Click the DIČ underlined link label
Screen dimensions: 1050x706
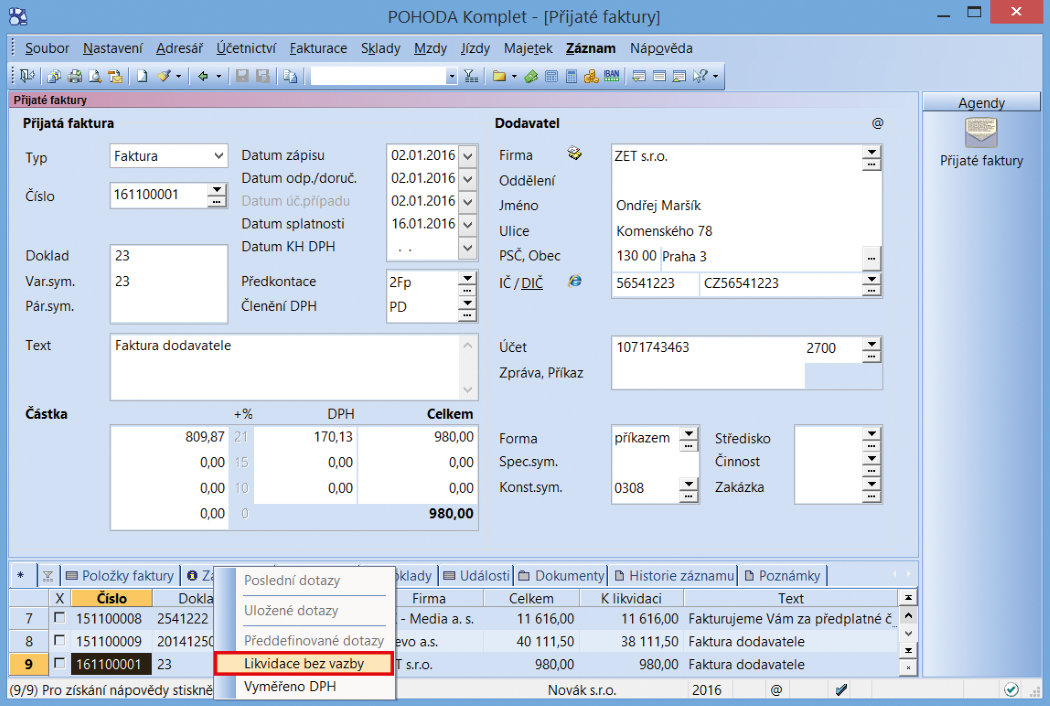[x=532, y=283]
